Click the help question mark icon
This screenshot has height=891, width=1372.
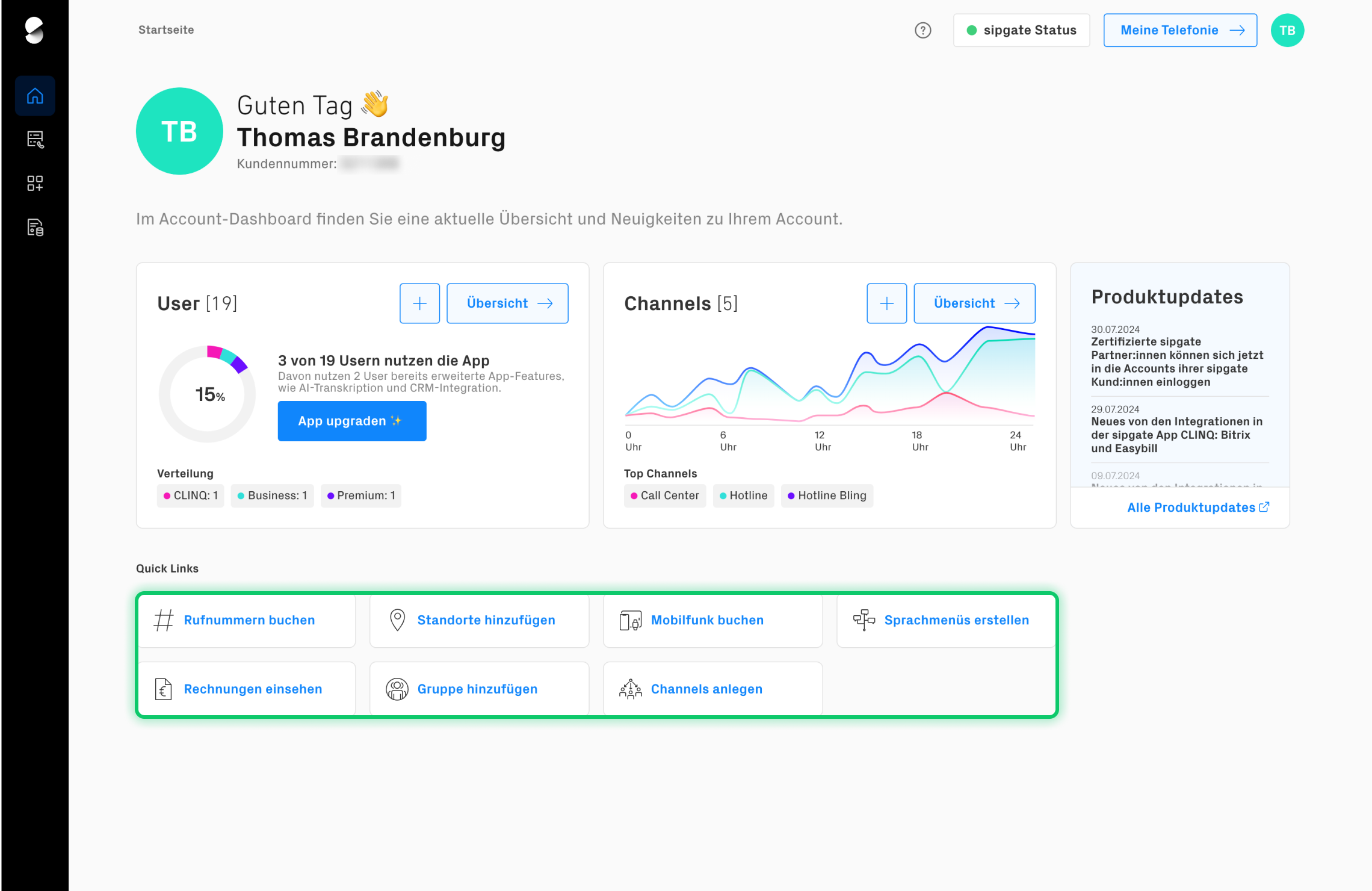click(x=922, y=30)
